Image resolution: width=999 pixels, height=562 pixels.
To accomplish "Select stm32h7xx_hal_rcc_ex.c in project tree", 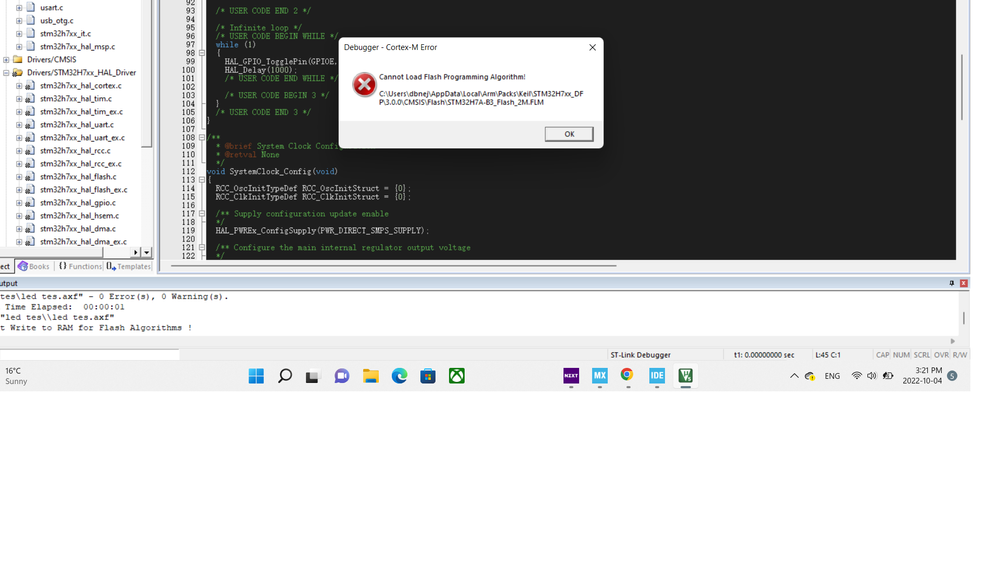I will (80, 164).
